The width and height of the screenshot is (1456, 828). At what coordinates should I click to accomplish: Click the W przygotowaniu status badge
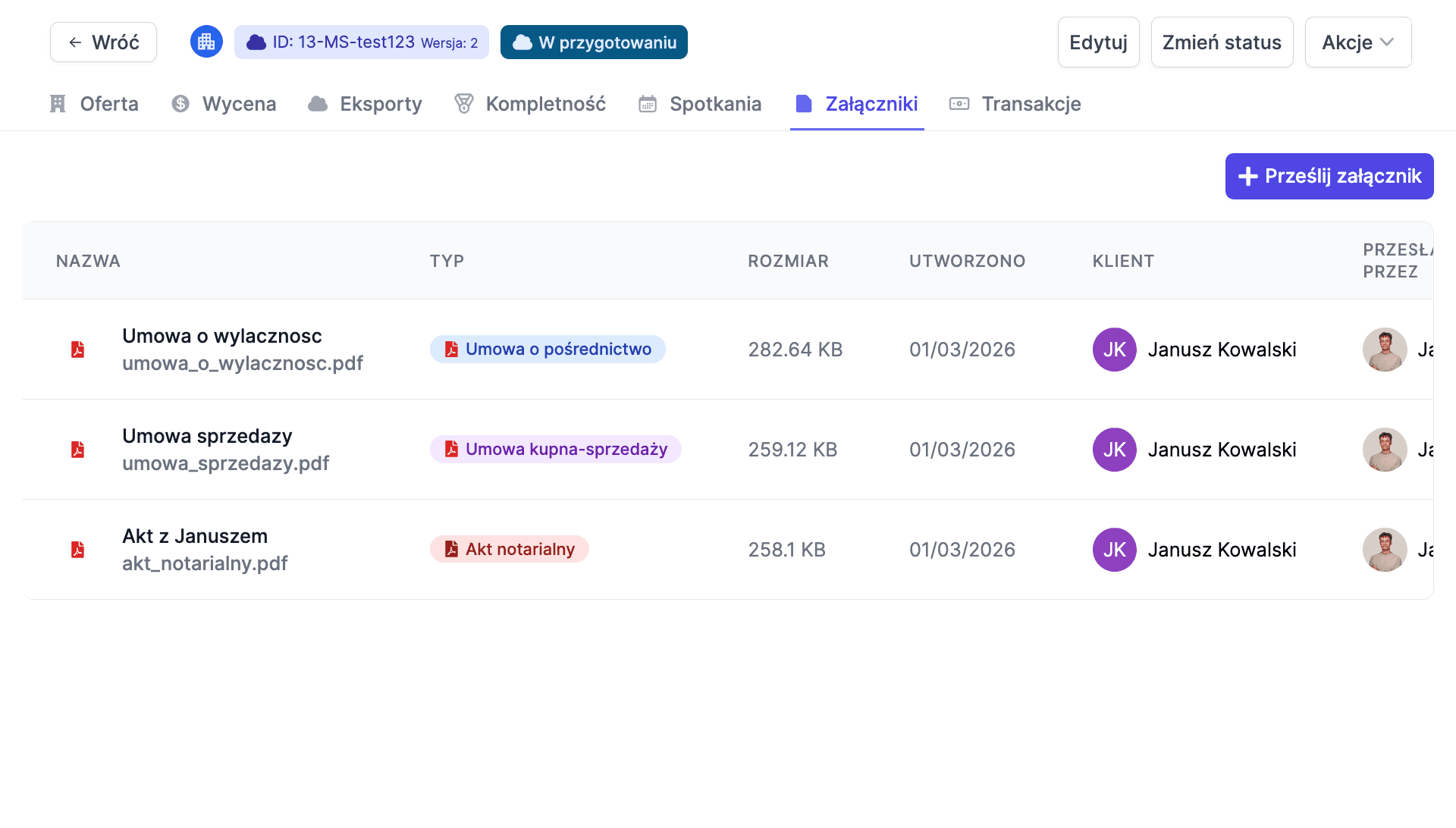pyautogui.click(x=594, y=42)
